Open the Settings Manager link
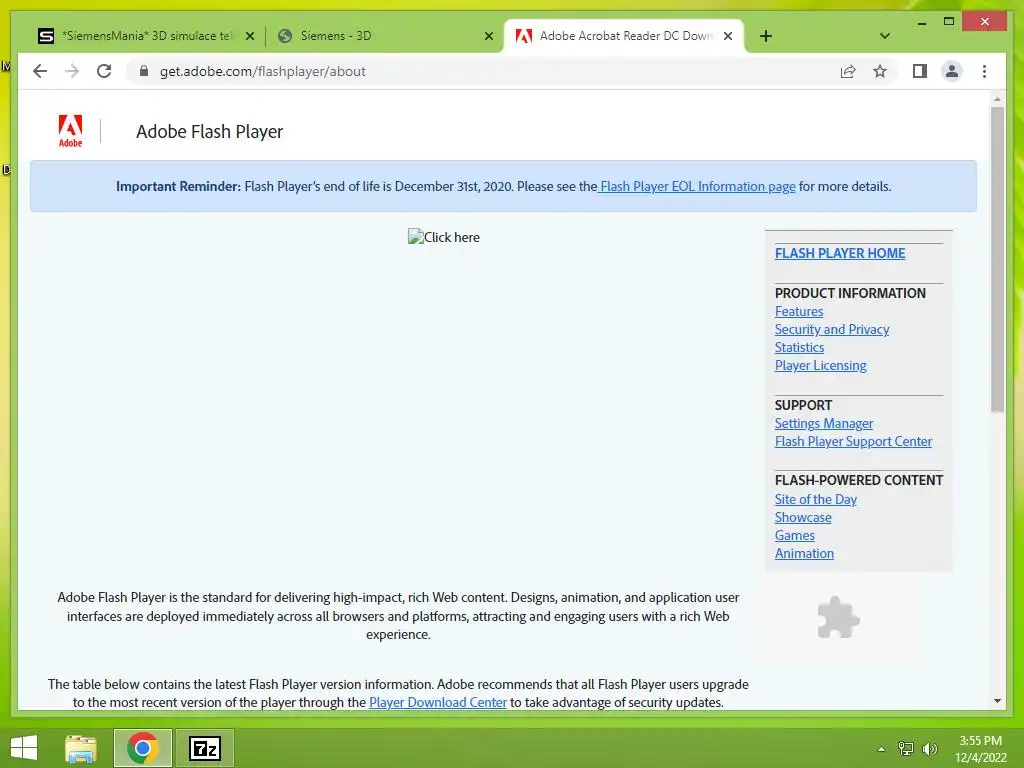This screenshot has height=768, width=1024. click(x=824, y=423)
